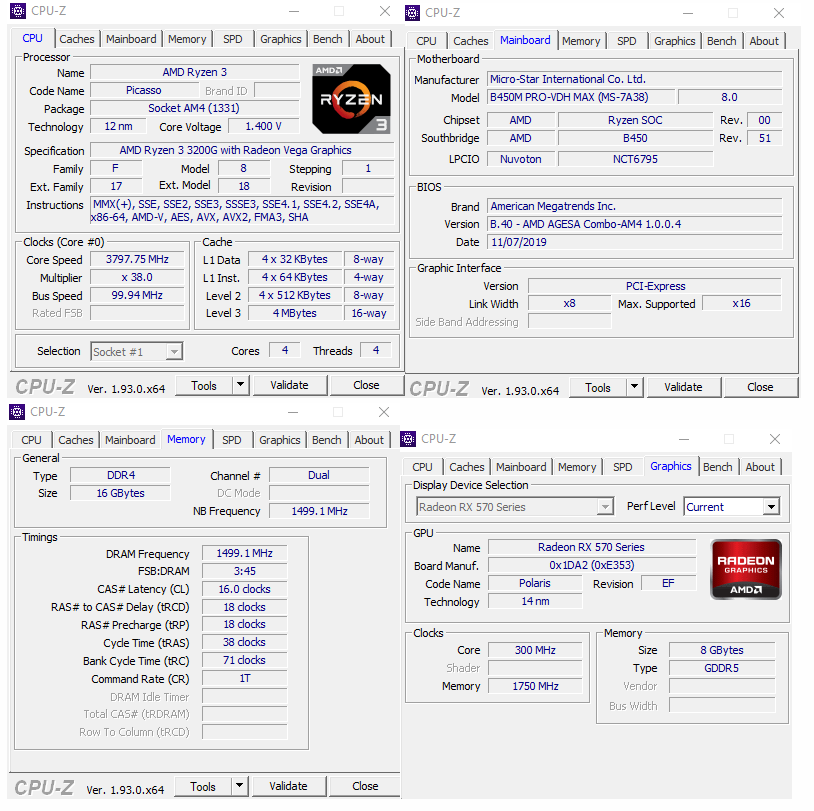Image resolution: width=814 pixels, height=811 pixels.
Task: Click the Multiplier value x 38.0
Action: 137,277
